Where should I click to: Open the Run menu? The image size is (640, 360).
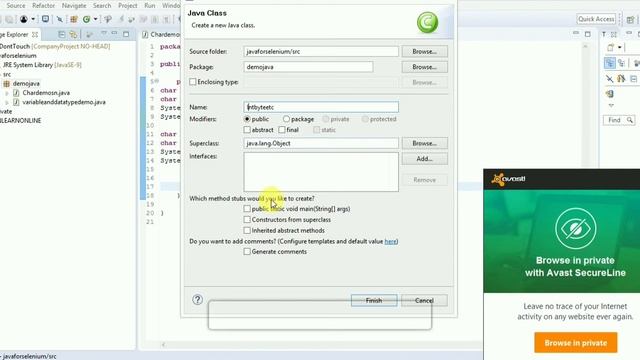pos(150,6)
